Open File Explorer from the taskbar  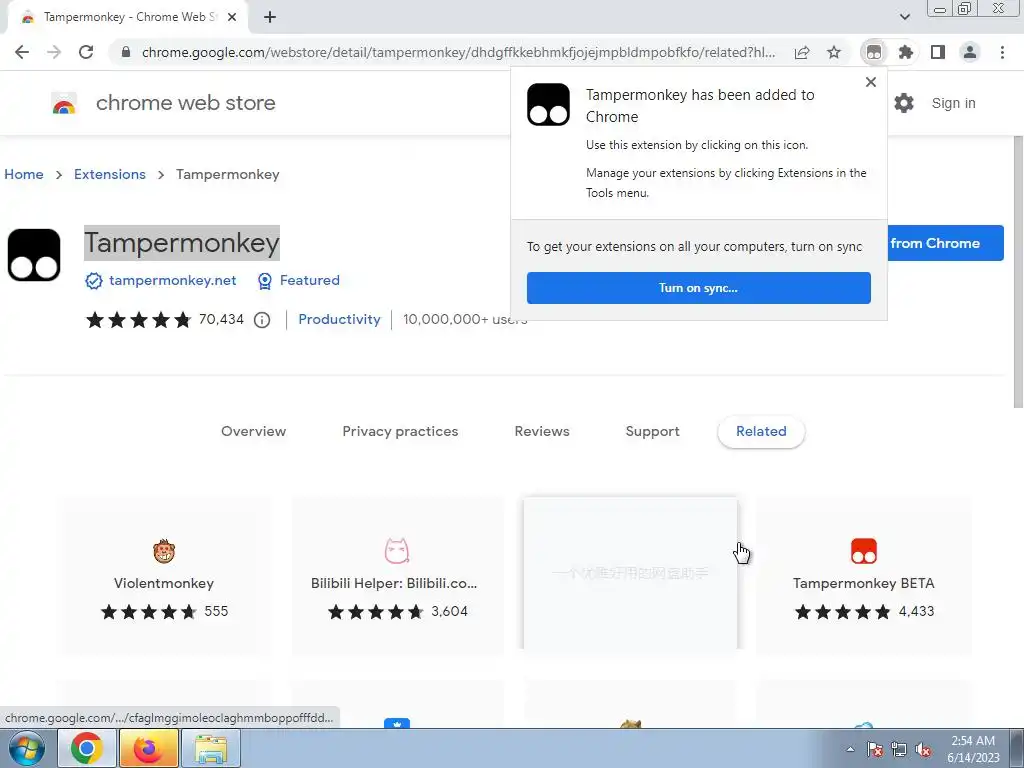pos(211,748)
